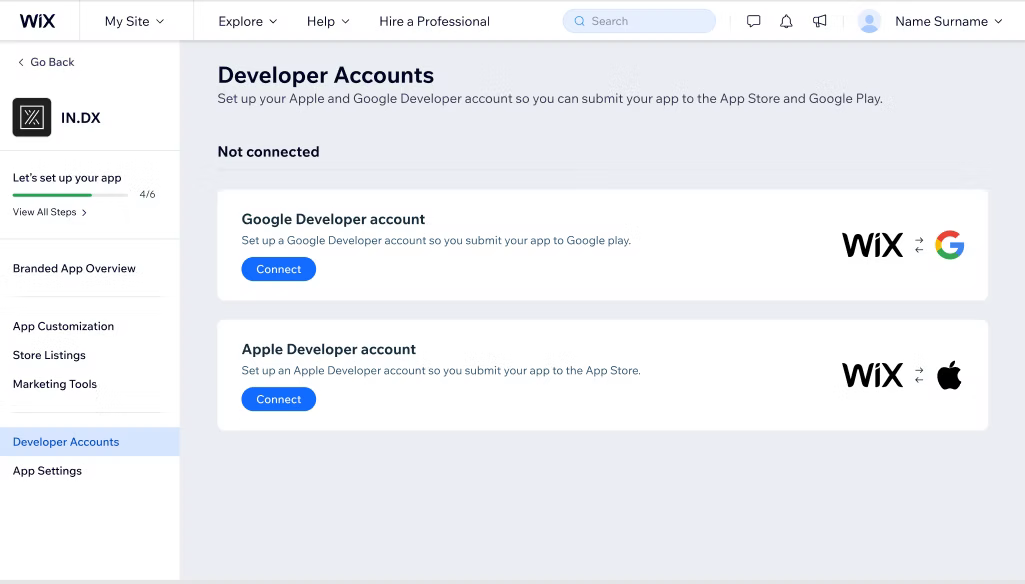The image size is (1025, 584).
Task: Open the notifications bell icon
Action: 786,22
